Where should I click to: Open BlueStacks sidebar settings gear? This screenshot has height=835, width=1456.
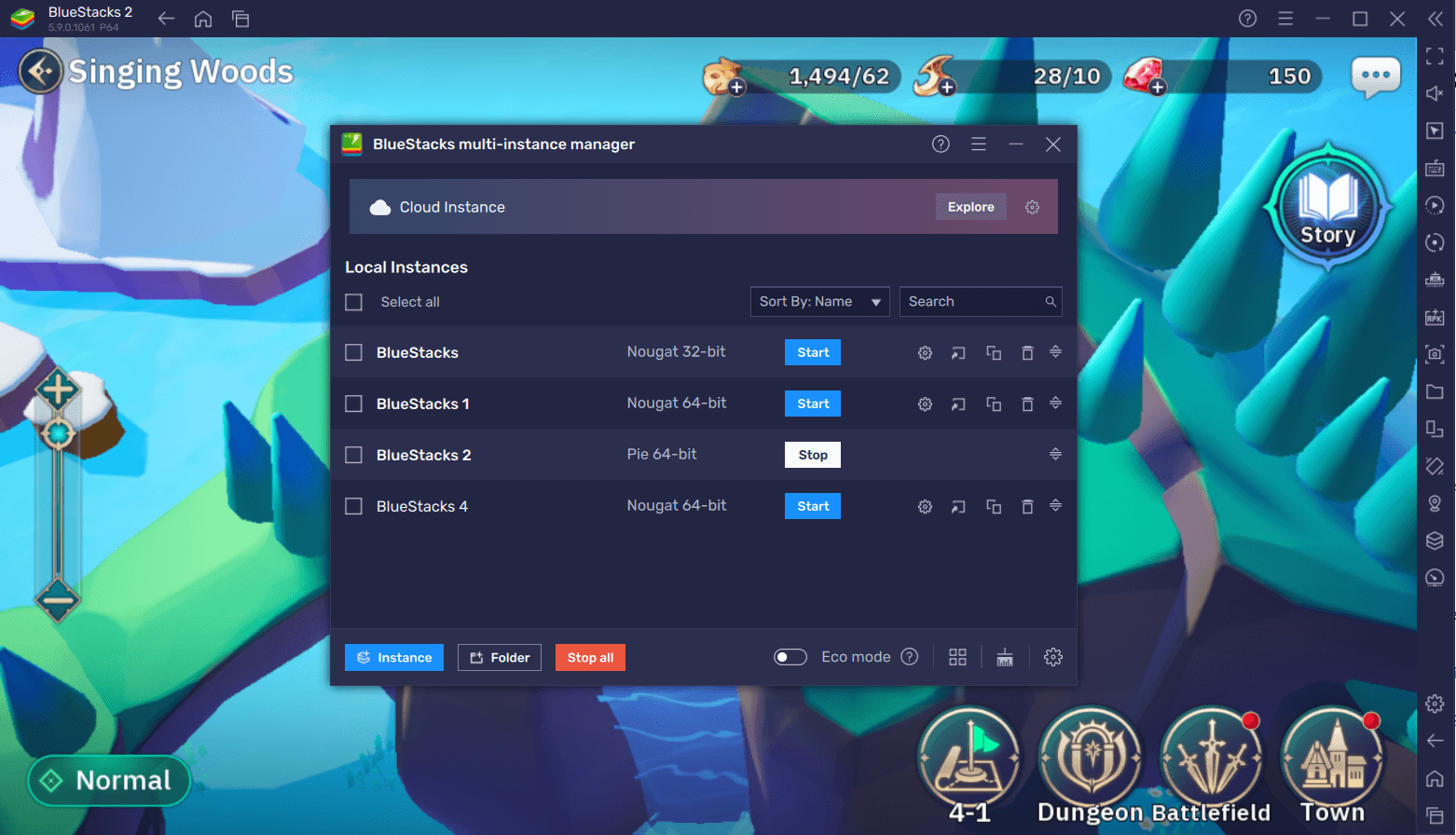tap(1435, 704)
